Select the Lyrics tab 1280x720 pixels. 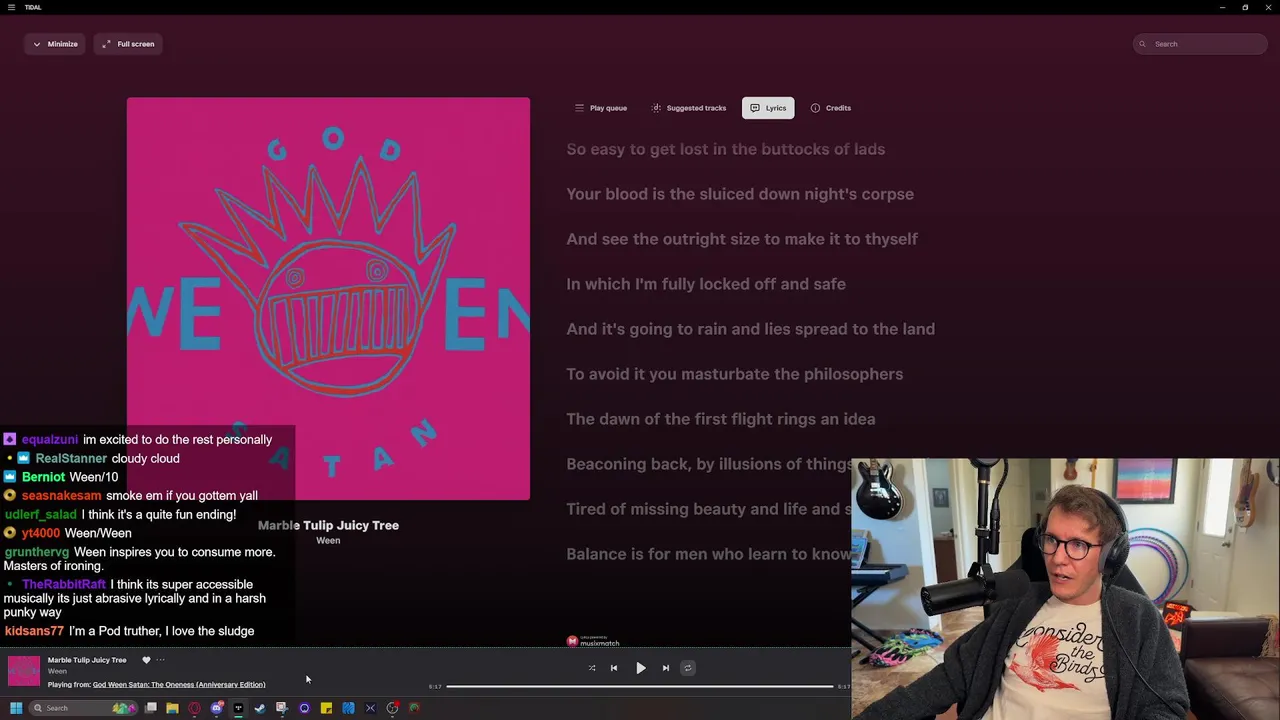(768, 108)
